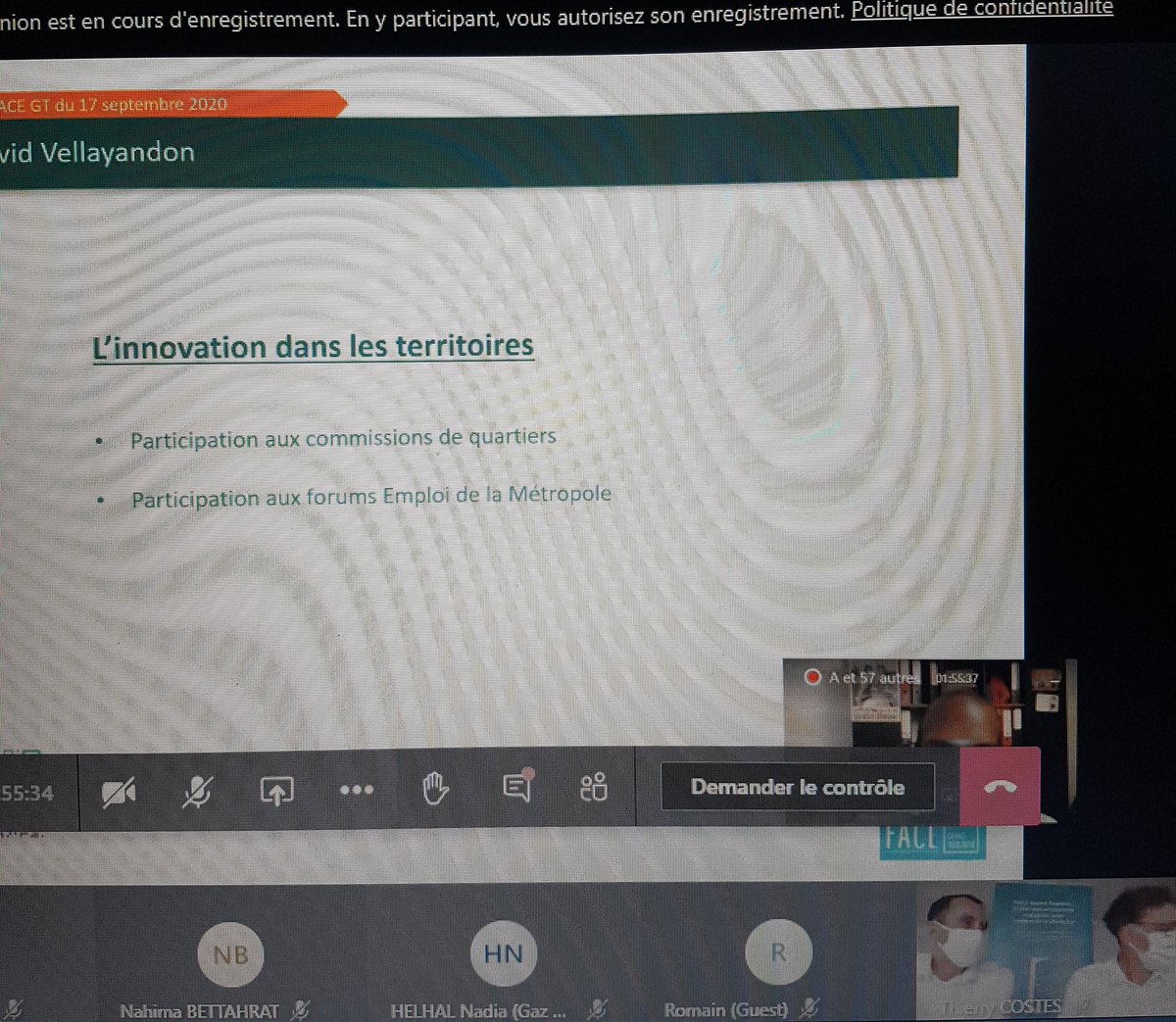Image resolution: width=1176 pixels, height=1022 pixels.
Task: Hang up the call with red button
Action: [1000, 787]
